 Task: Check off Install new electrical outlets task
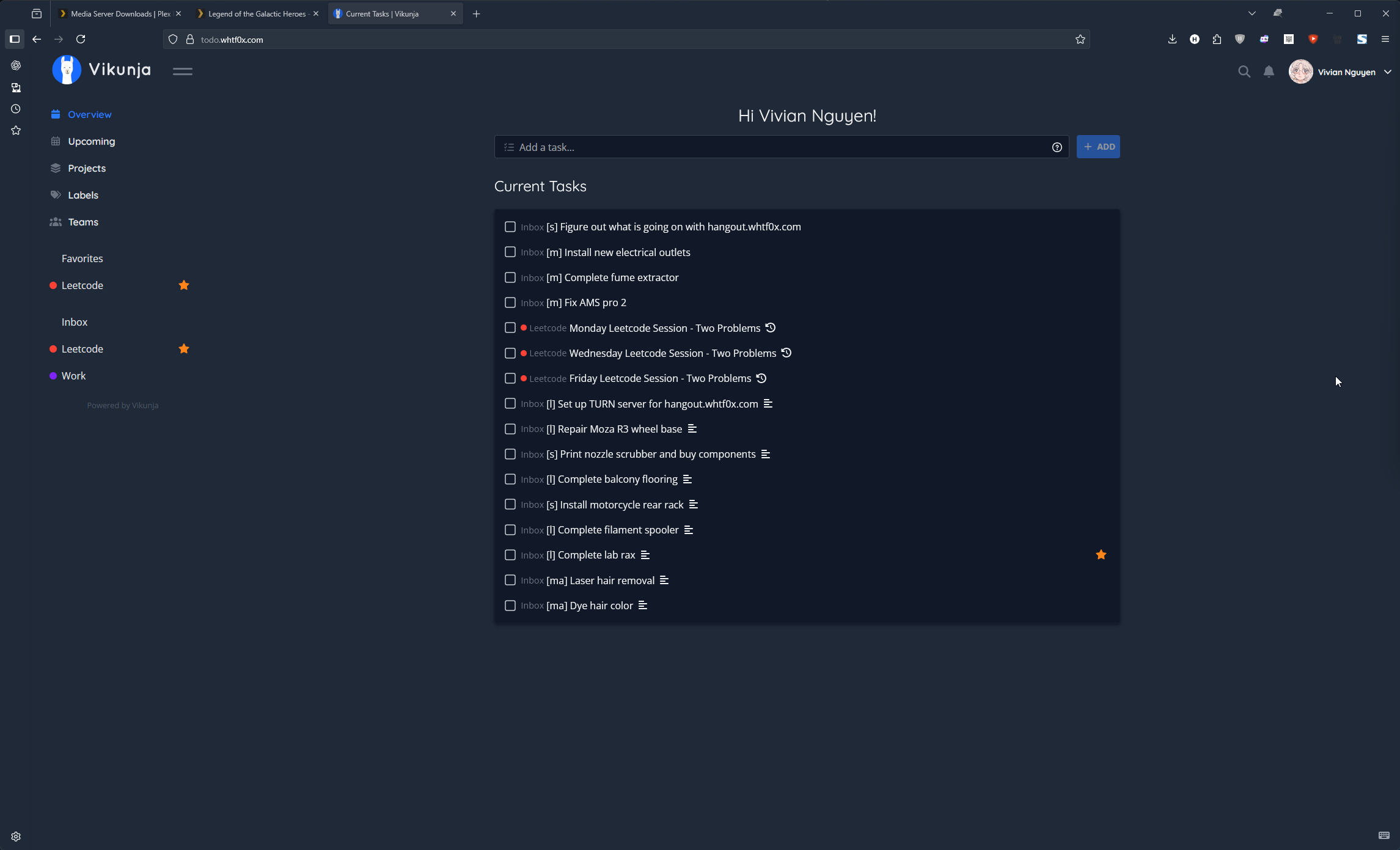point(510,252)
